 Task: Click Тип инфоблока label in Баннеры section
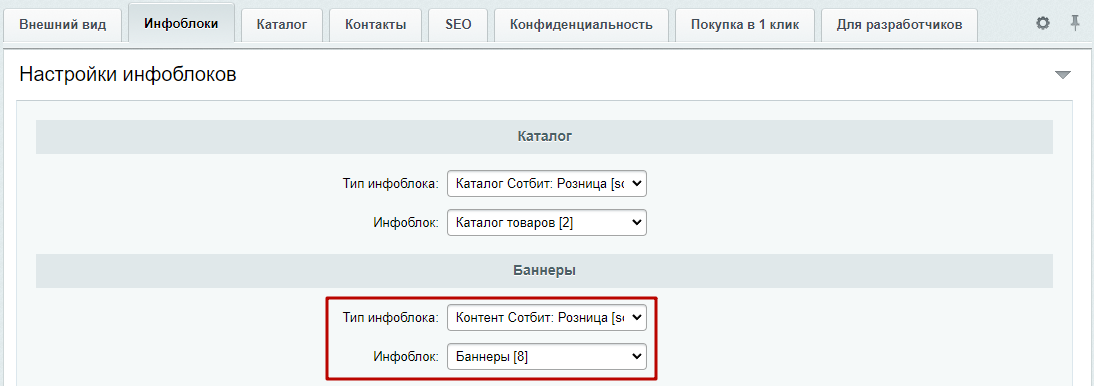point(391,319)
